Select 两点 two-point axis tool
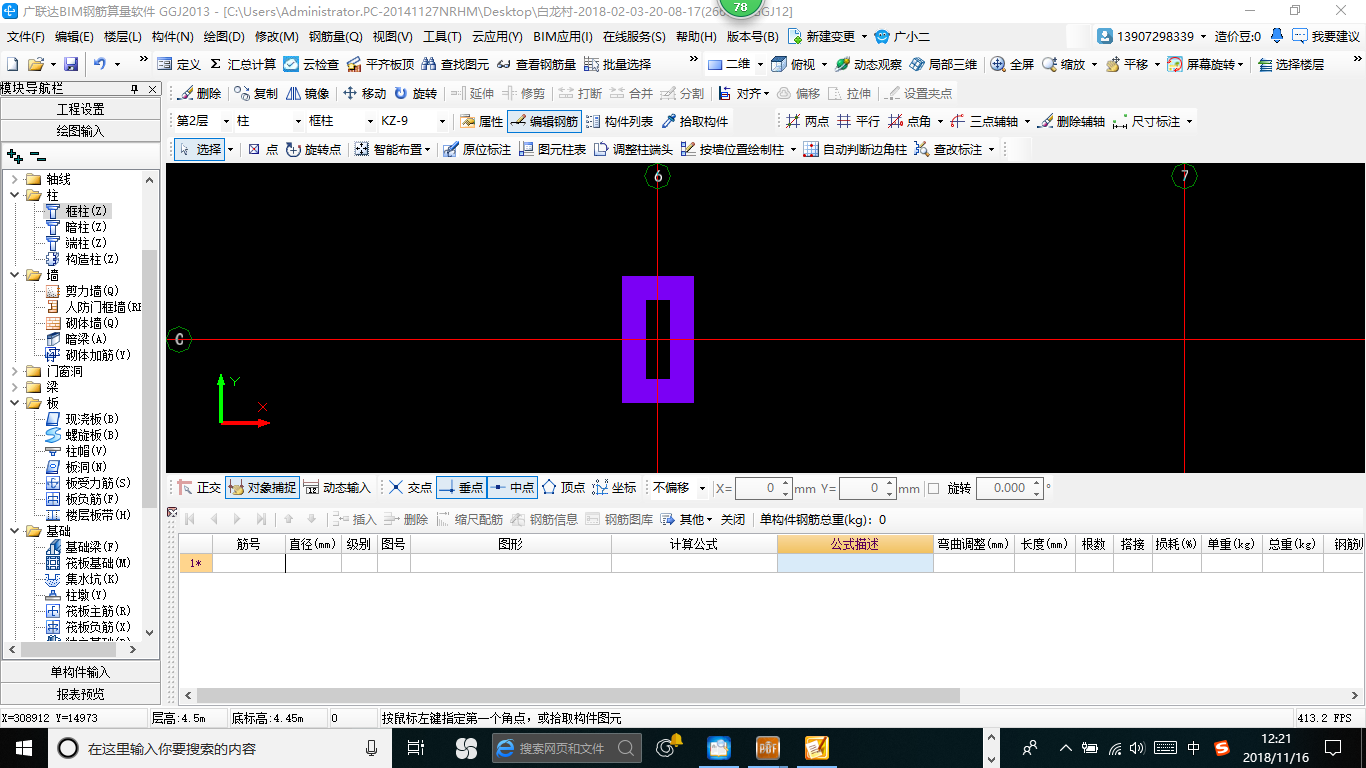The height and width of the screenshot is (768, 1366). click(807, 121)
